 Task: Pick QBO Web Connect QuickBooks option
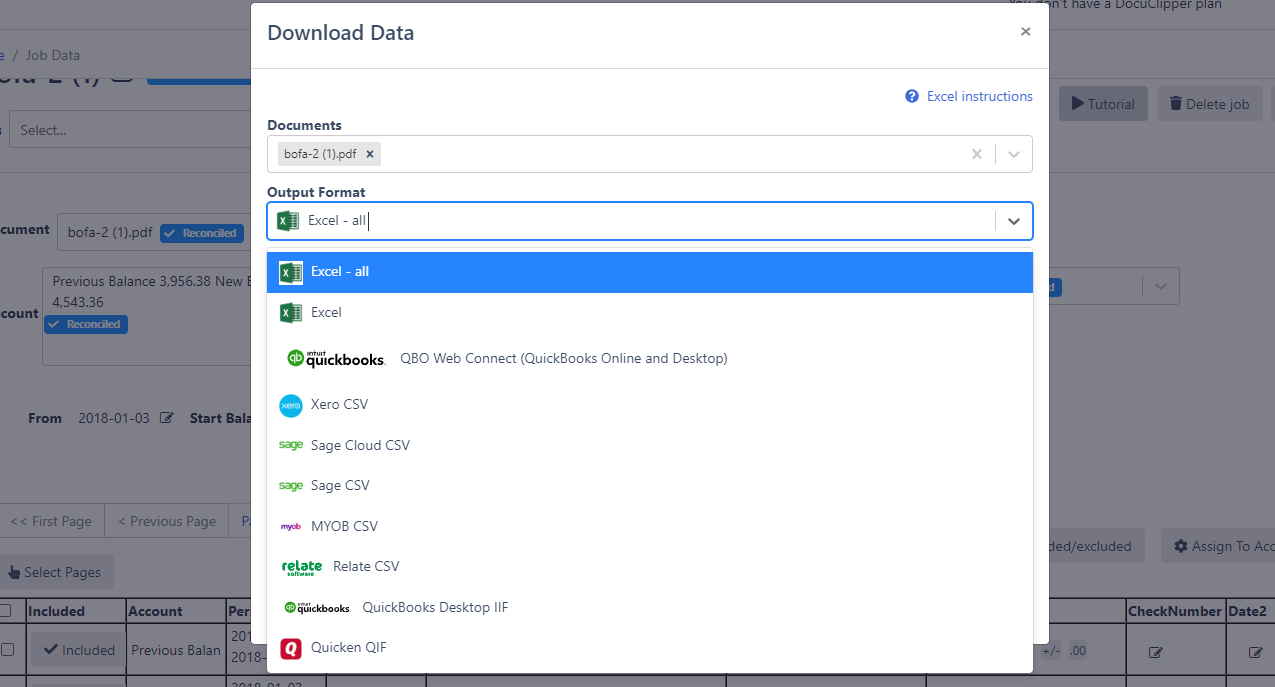coord(650,358)
